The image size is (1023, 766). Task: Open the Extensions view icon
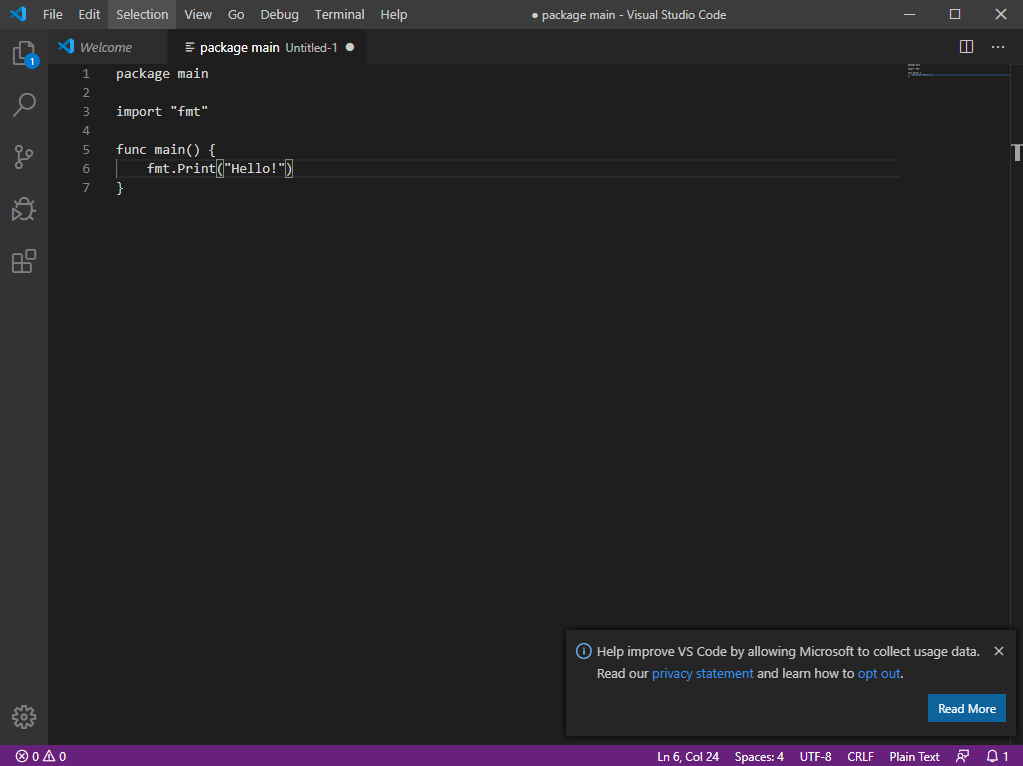[x=24, y=261]
